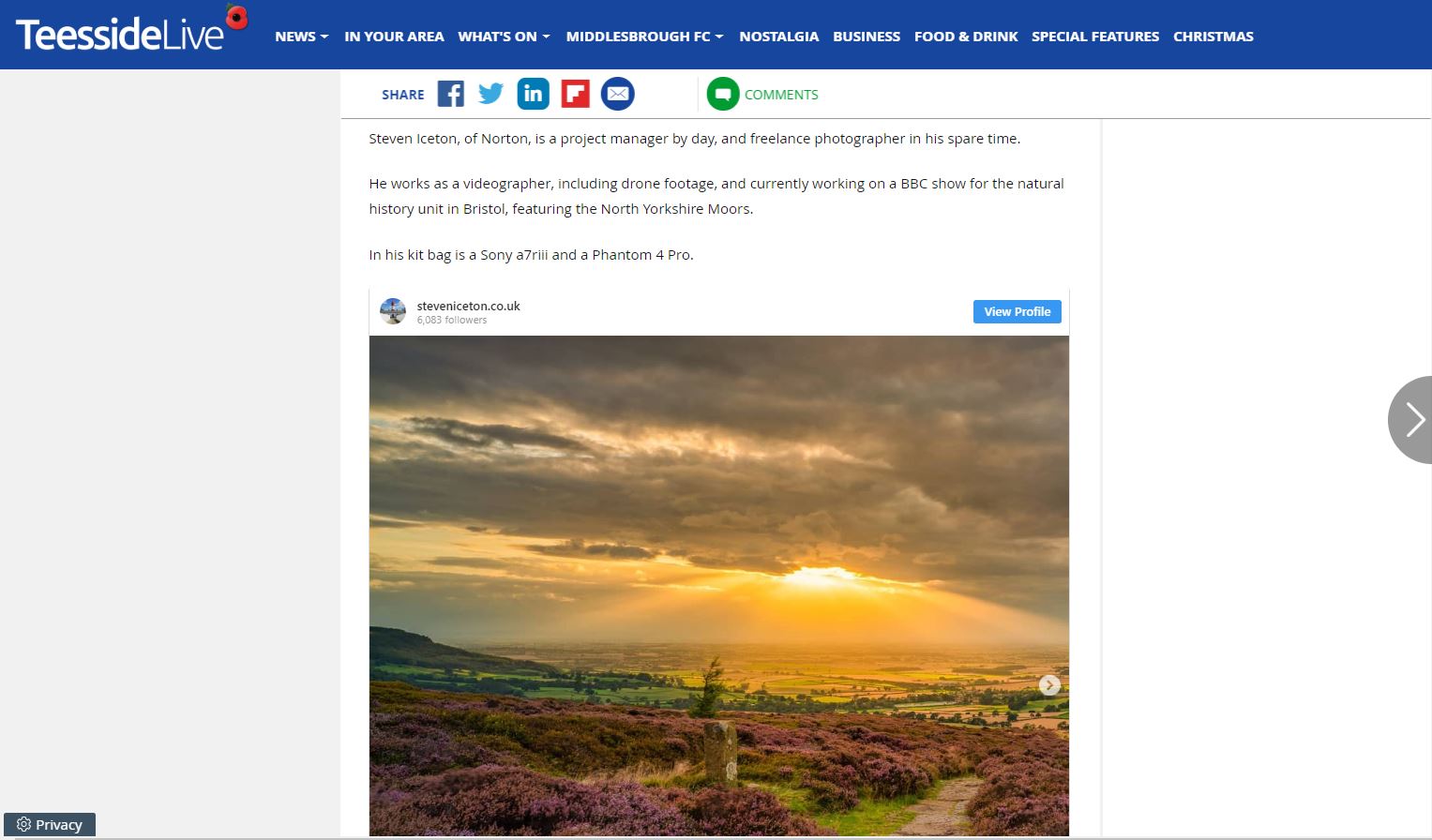Open Food & Drink section
1432x840 pixels.
click(x=966, y=37)
